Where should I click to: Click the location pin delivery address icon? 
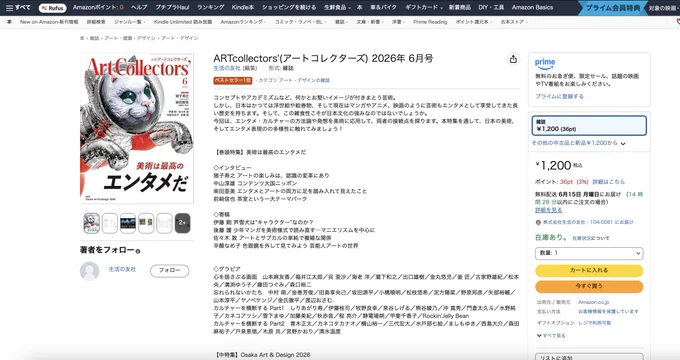pyautogui.click(x=538, y=223)
